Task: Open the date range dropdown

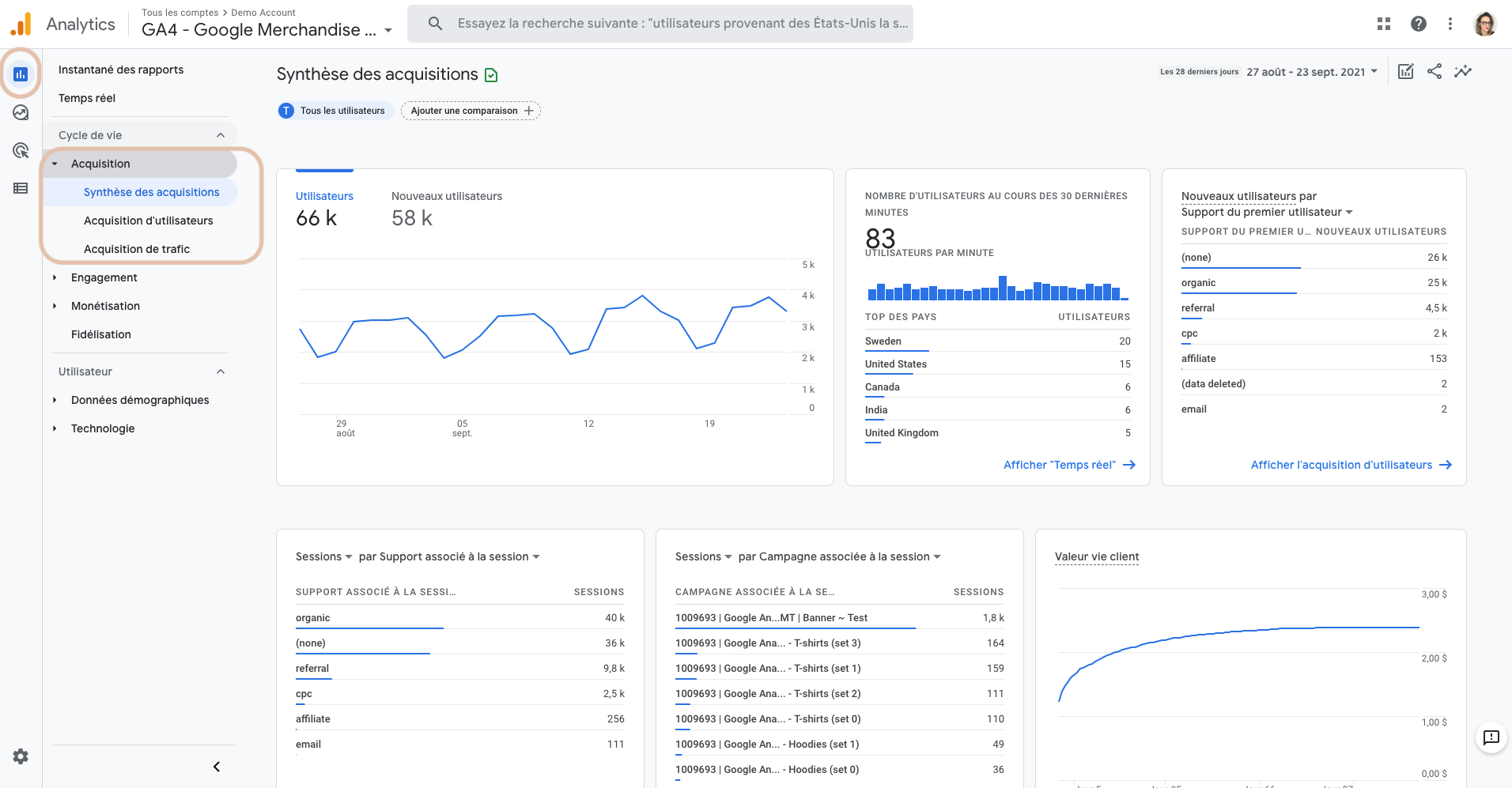Action: click(1312, 72)
